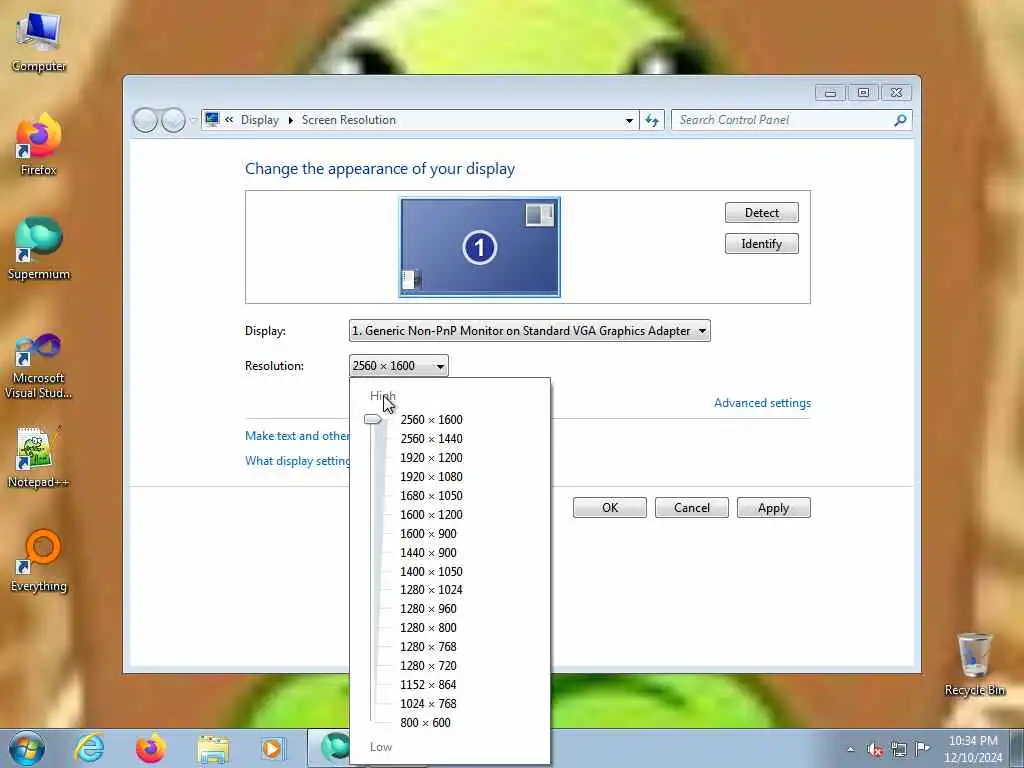Click the muted volume tray icon
1024x768 pixels.
pos(875,749)
